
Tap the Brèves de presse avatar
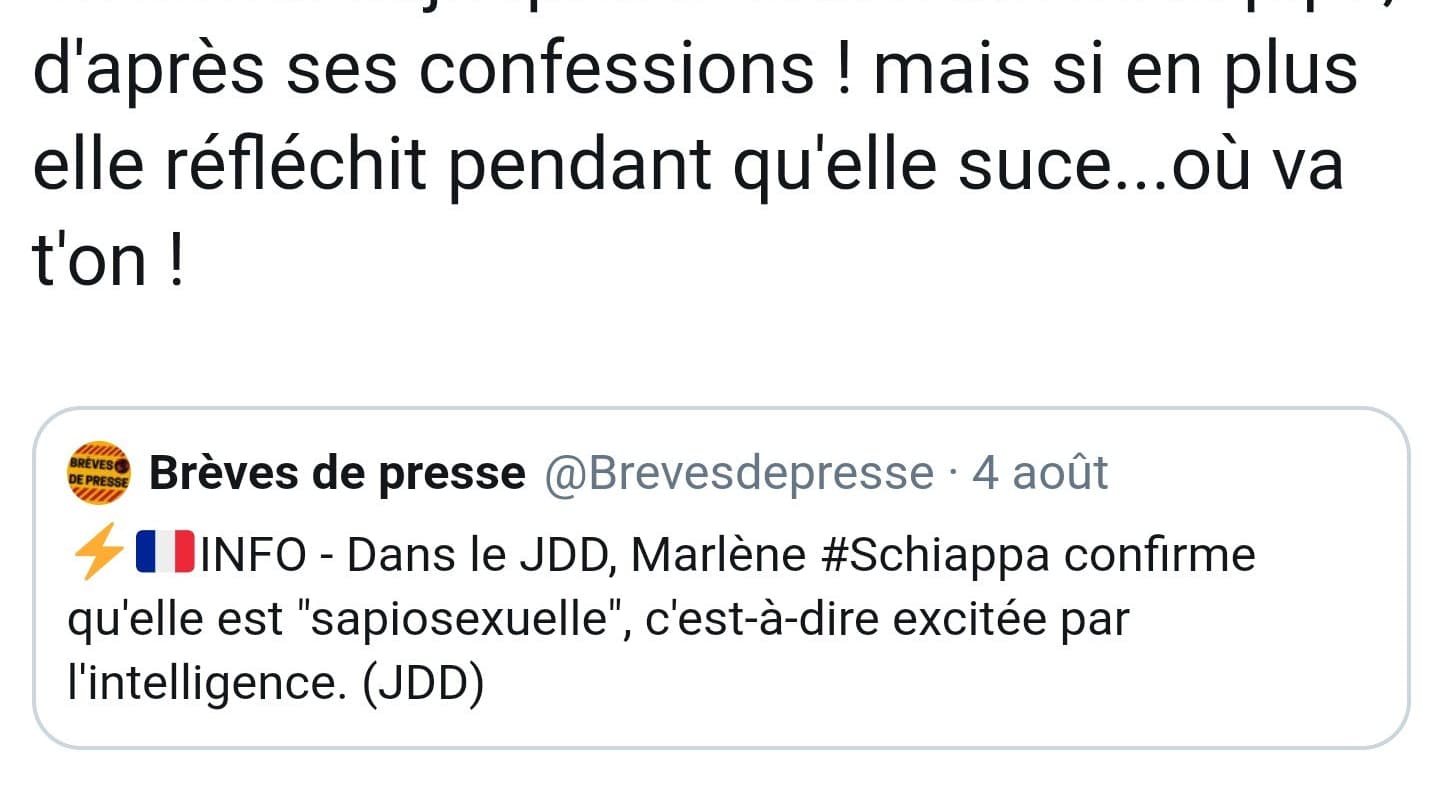pyautogui.click(x=98, y=472)
